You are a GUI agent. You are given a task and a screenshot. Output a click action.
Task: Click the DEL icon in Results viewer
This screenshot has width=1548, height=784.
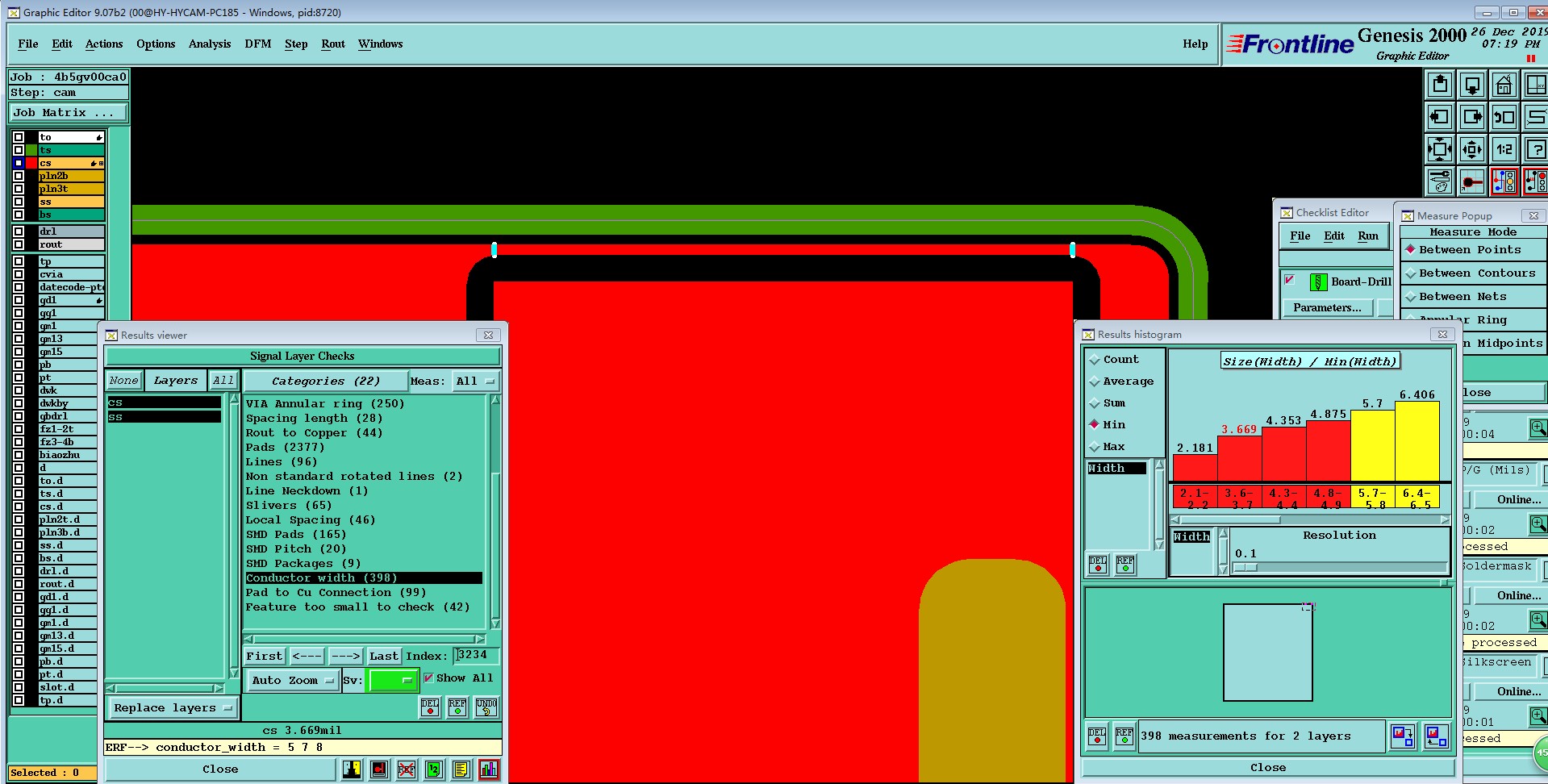pos(430,707)
